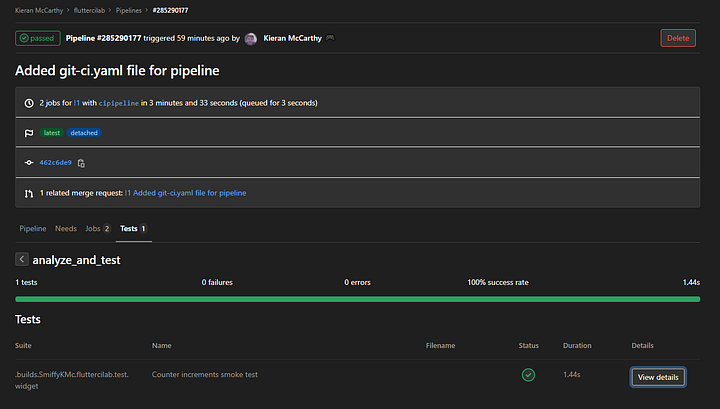Viewport: 720px width, 409px height.
Task: Click the status emoji next to author name
Action: point(330,38)
